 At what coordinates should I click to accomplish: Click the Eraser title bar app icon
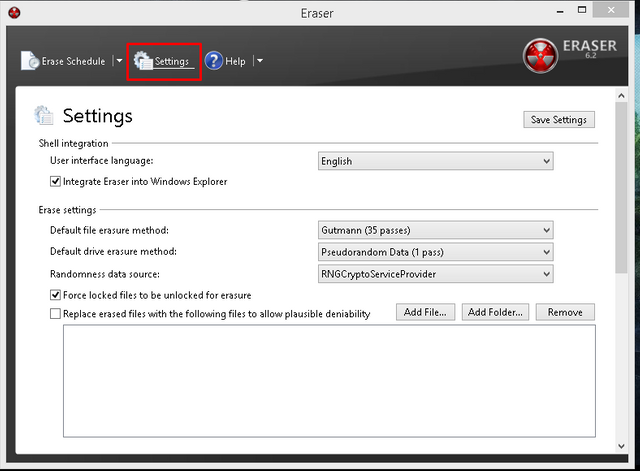coord(14,13)
